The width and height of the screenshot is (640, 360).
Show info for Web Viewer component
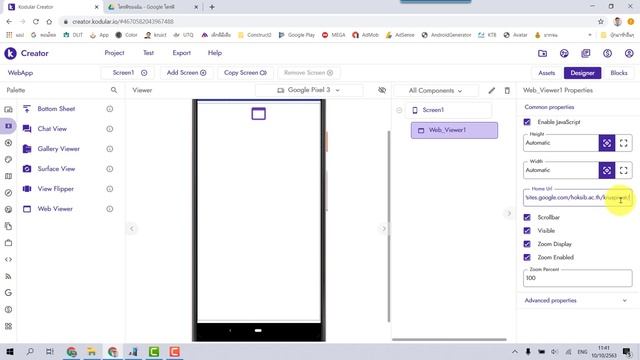click(110, 209)
